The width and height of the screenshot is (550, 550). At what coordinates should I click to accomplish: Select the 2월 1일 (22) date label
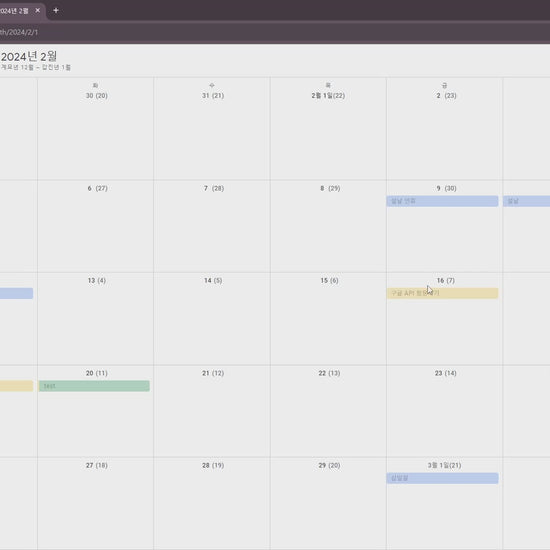[328, 95]
